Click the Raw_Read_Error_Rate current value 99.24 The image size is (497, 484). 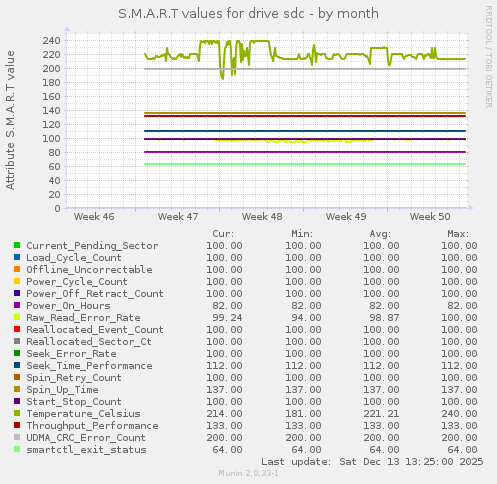tap(227, 318)
